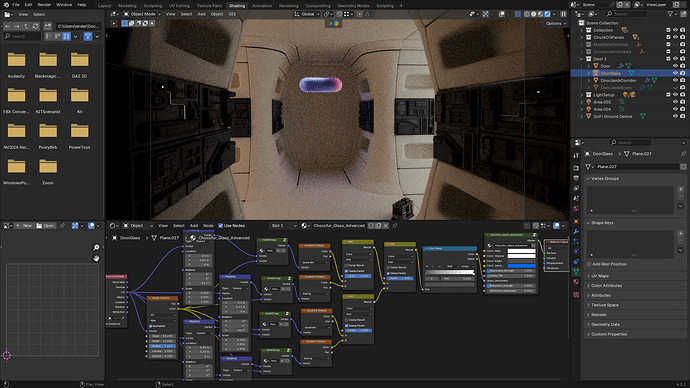Open the Tool properties tab

pos(576,155)
